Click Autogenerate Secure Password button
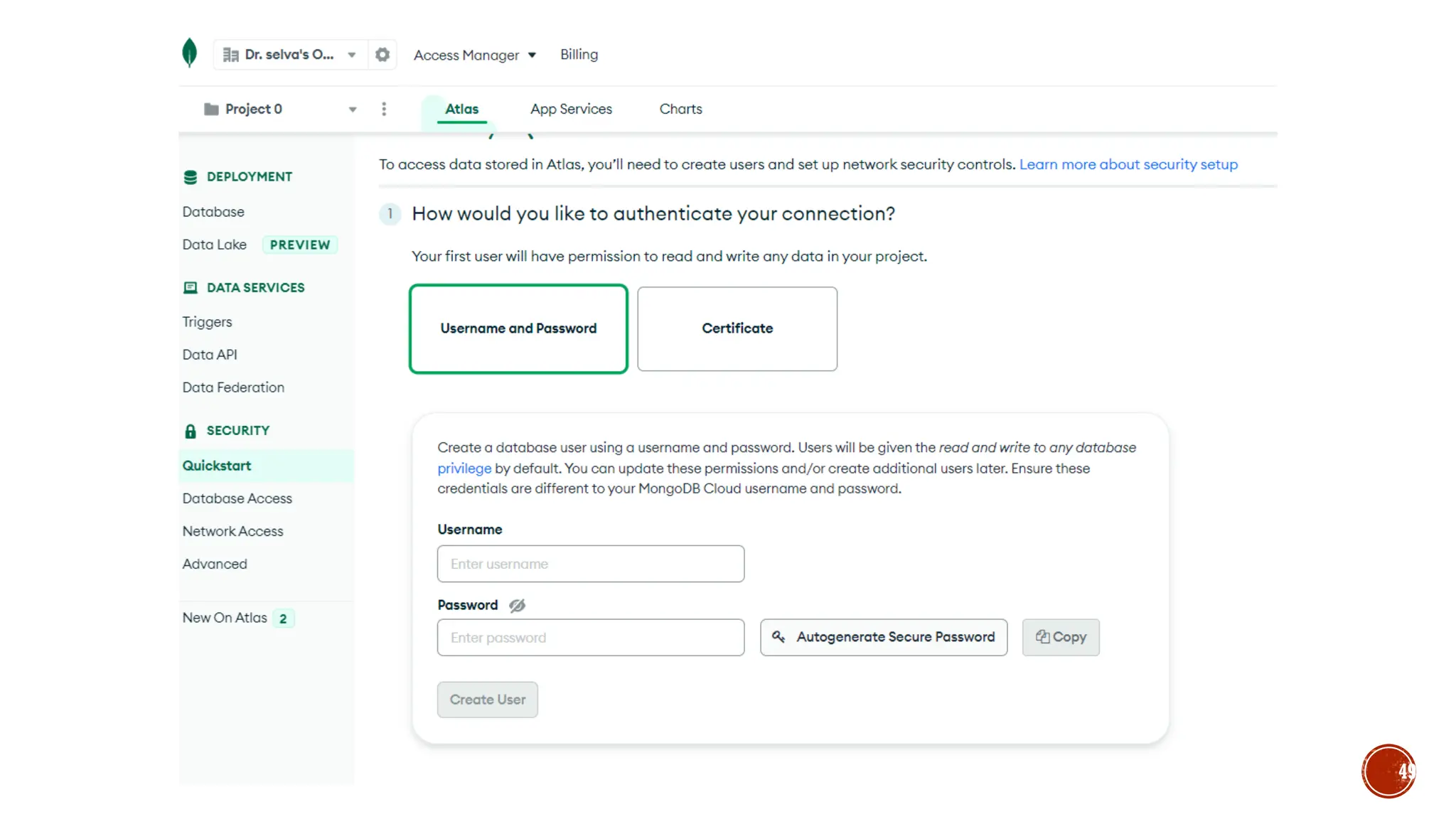Image resolution: width=1456 pixels, height=819 pixels. pos(884,638)
